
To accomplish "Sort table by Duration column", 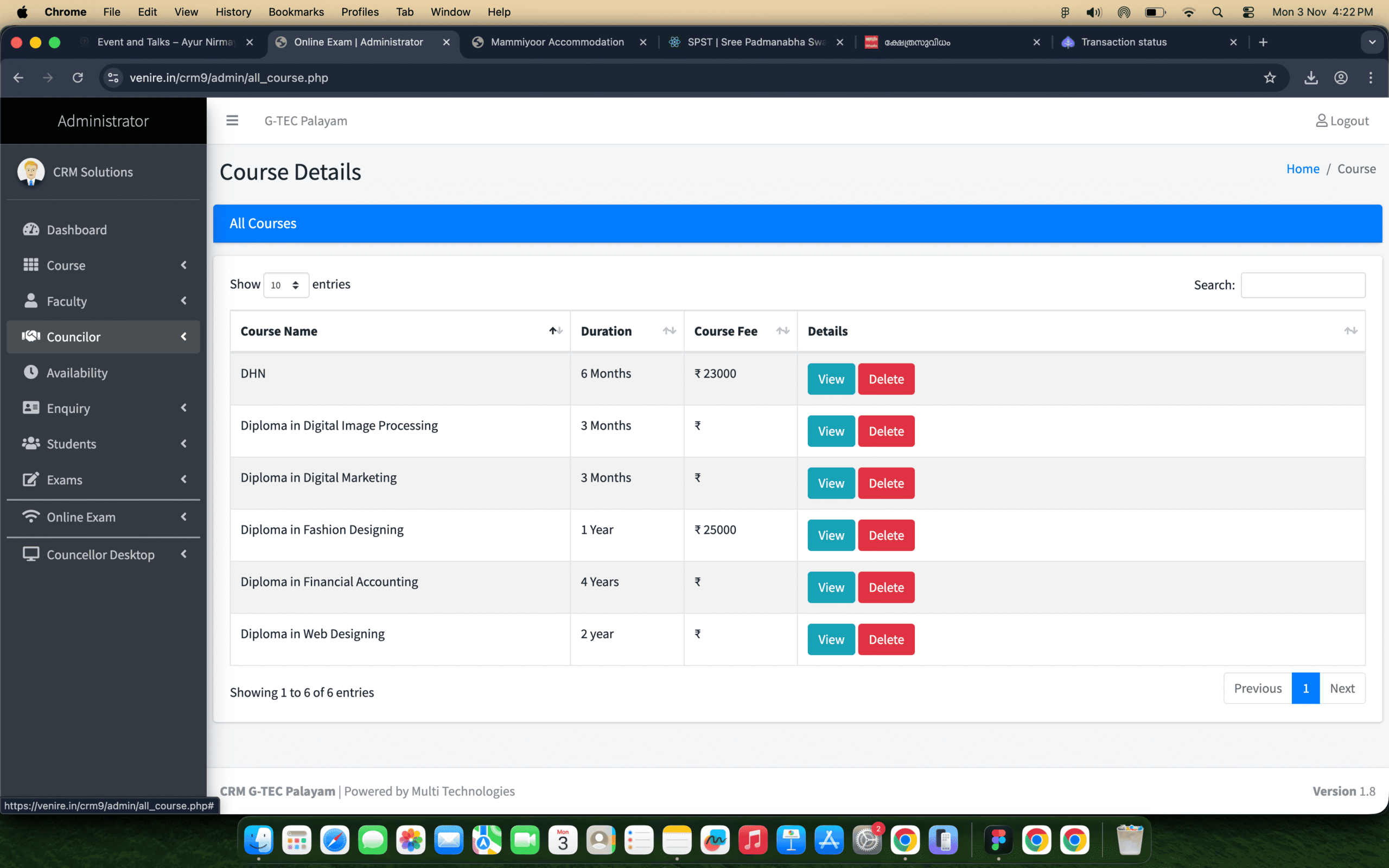I will click(668, 331).
